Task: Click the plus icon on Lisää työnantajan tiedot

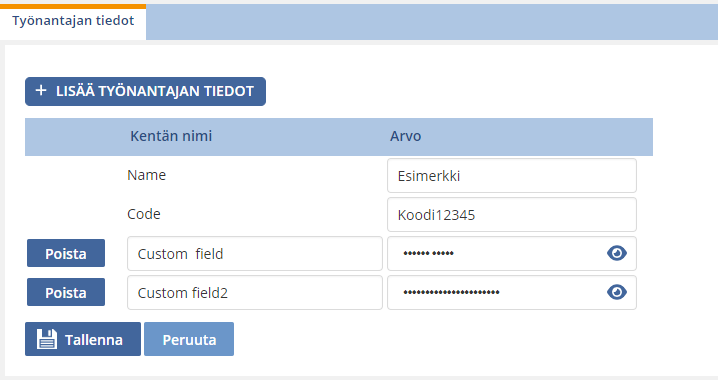Action: [x=41, y=91]
